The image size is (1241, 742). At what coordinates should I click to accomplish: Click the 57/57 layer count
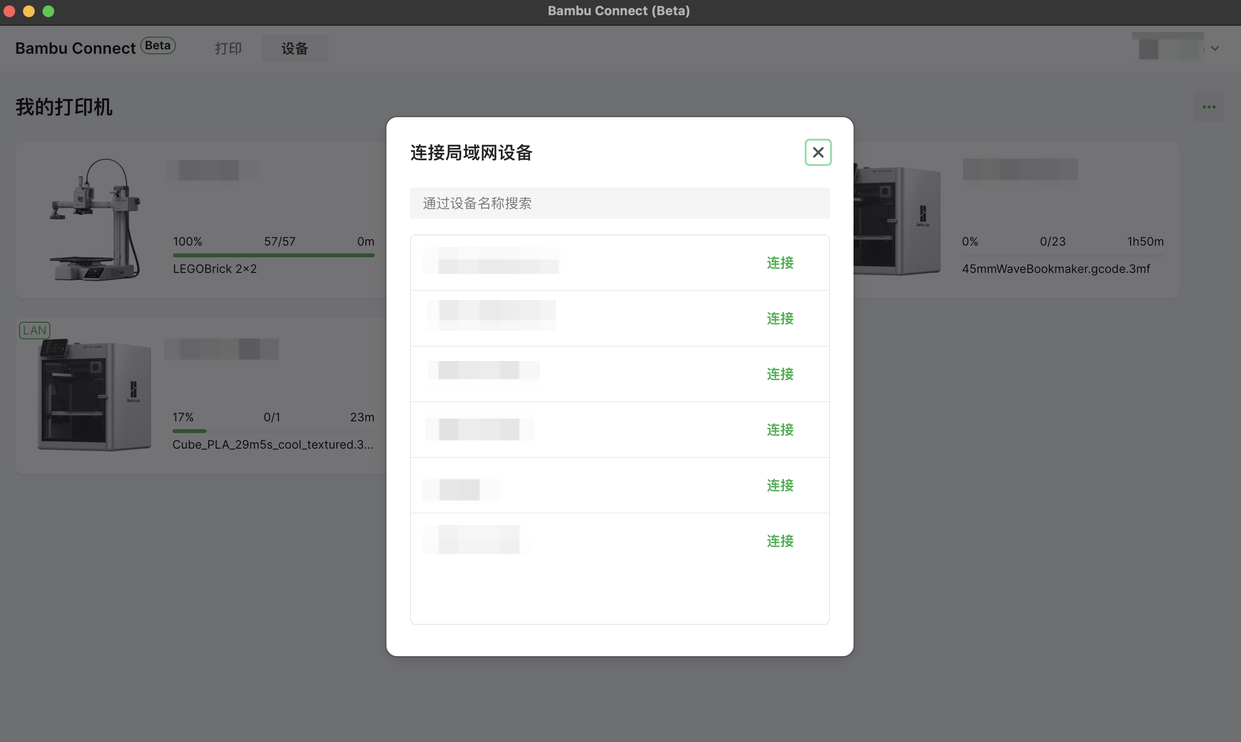(280, 242)
